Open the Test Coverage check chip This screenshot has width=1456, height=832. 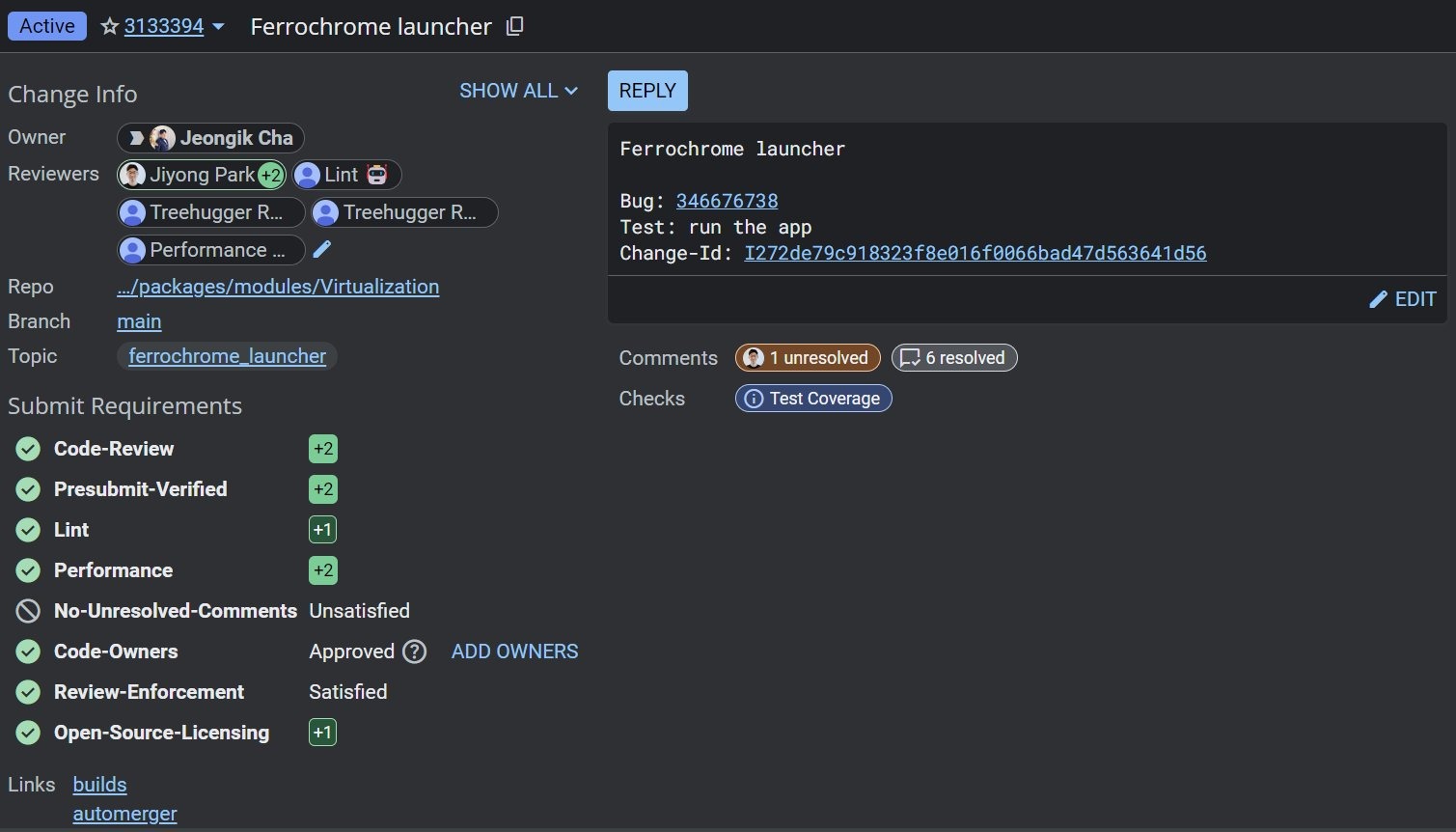(813, 399)
